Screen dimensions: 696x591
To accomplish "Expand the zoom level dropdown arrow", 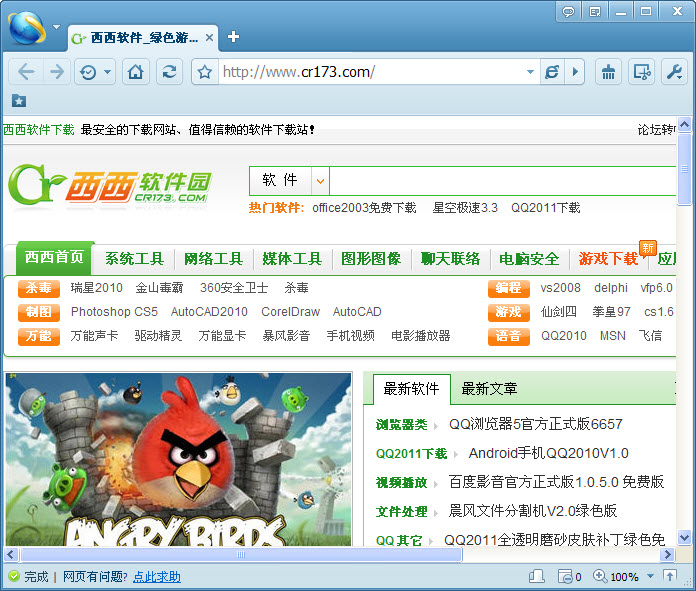I will [x=650, y=576].
